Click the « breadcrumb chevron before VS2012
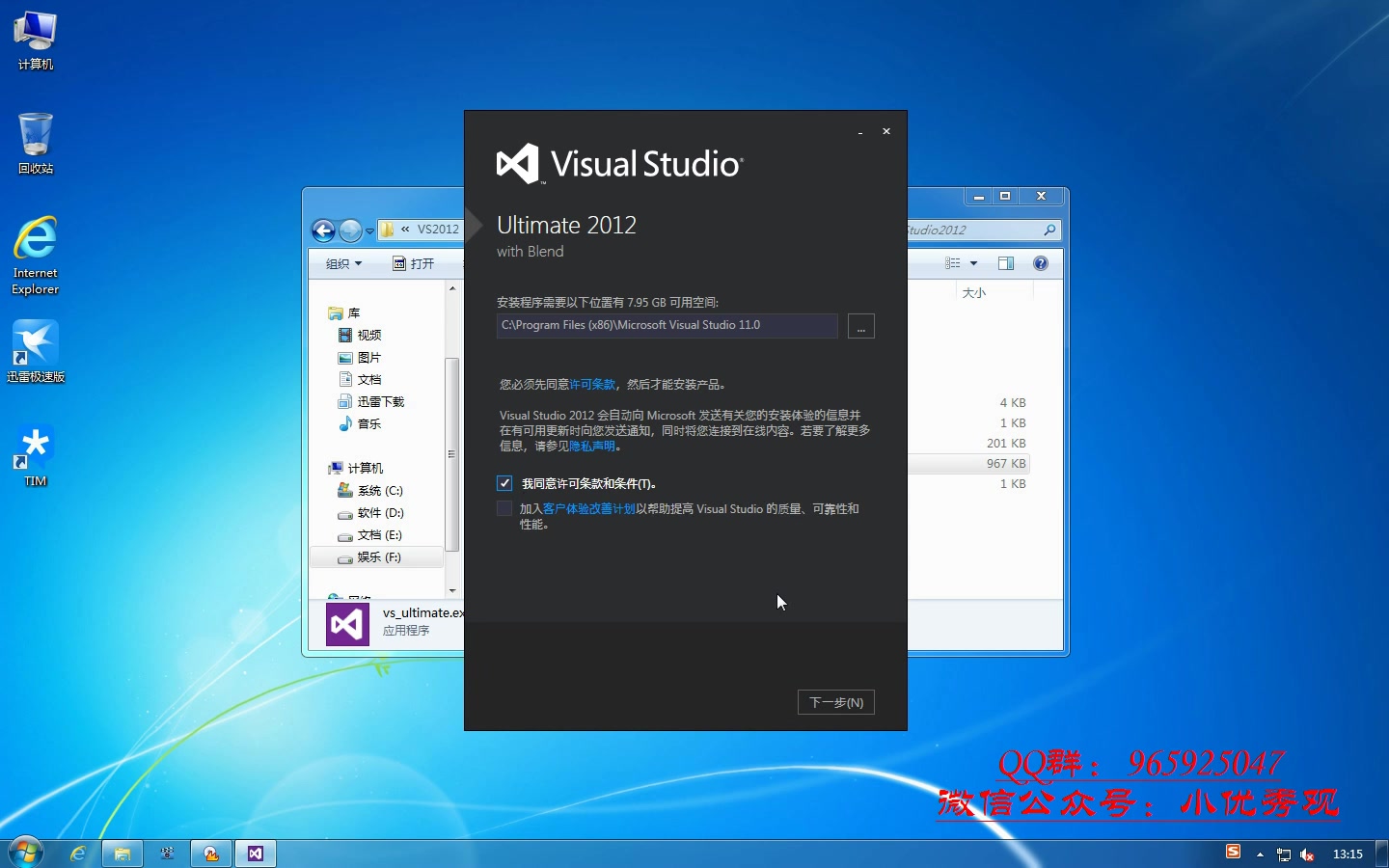Screen dimensions: 1389x868 tap(405, 230)
